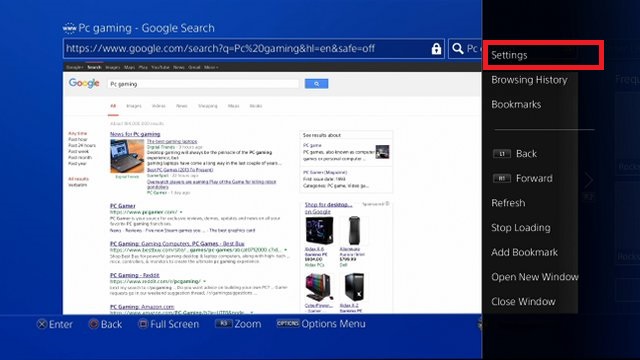The image size is (640, 360).
Task: Open the PC Gamer search result
Action: tap(122, 206)
